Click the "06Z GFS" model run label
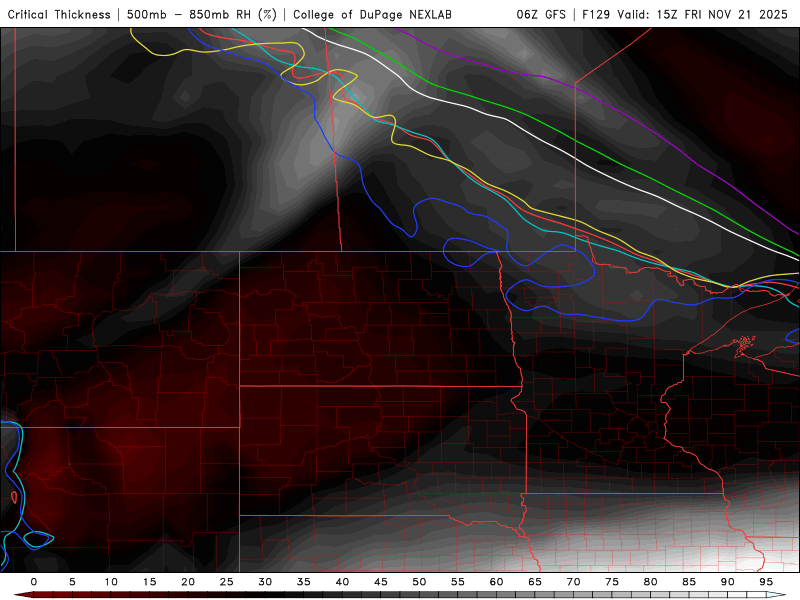The height and width of the screenshot is (600, 800). [x=541, y=14]
